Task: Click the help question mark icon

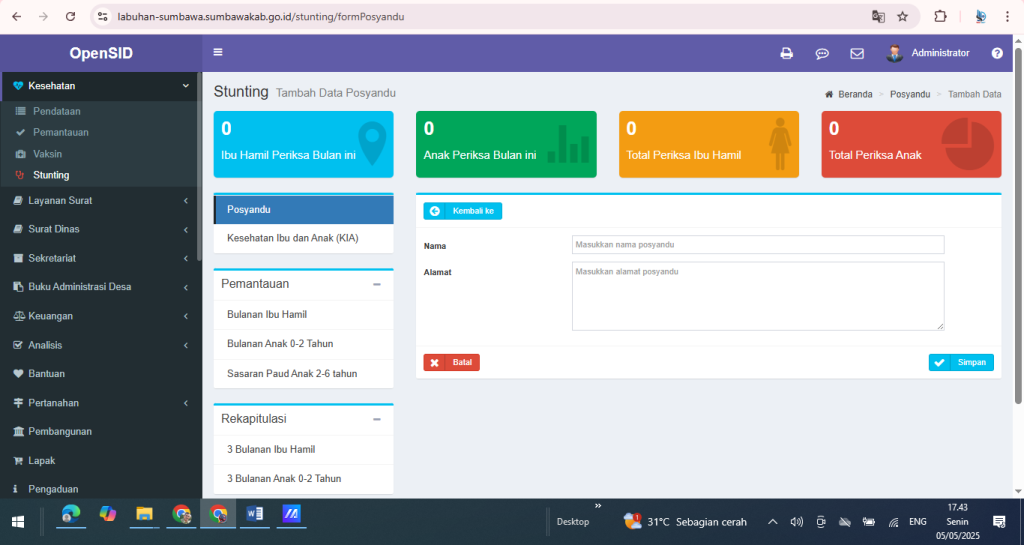Action: pos(997,54)
